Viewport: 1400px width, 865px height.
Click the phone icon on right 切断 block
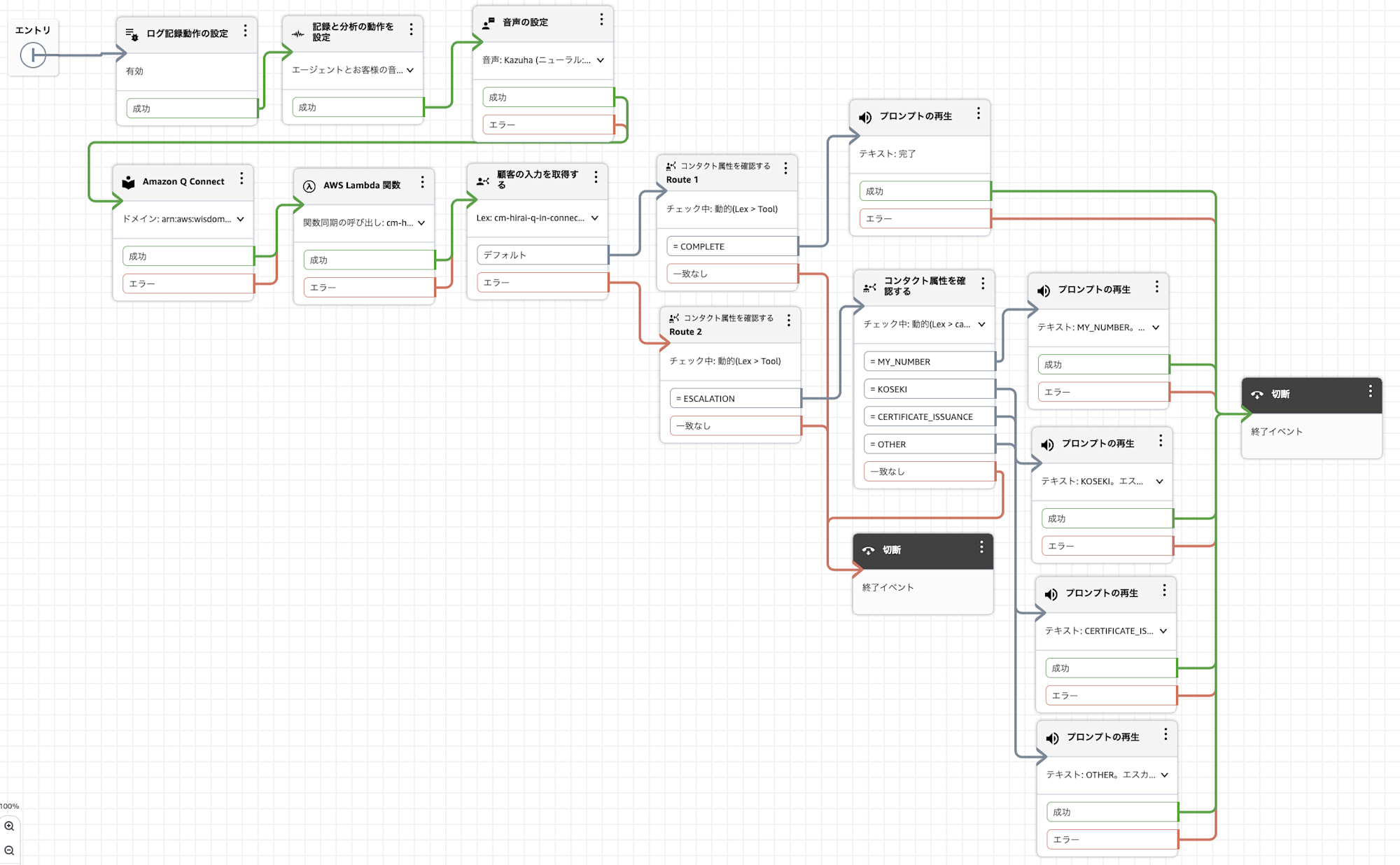click(x=1257, y=395)
